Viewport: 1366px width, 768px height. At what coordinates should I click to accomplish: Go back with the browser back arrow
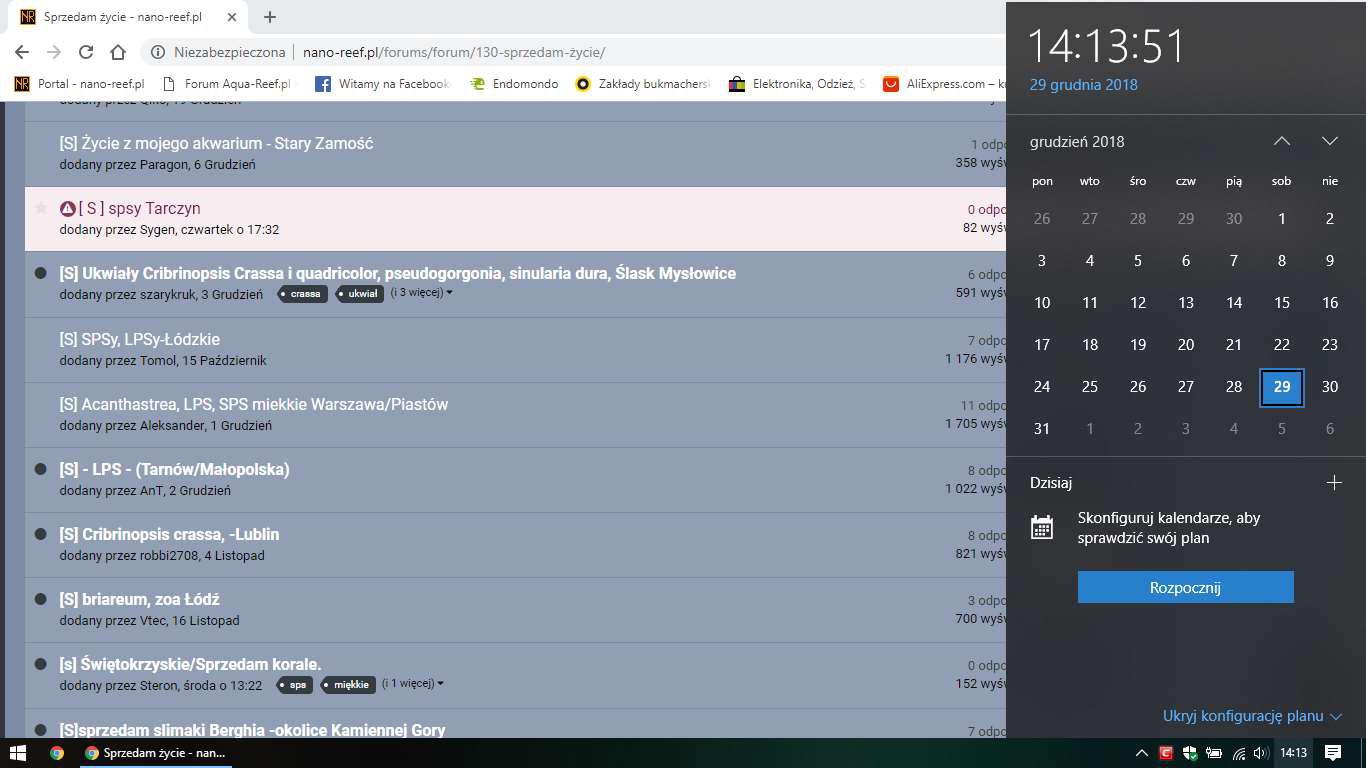point(22,52)
